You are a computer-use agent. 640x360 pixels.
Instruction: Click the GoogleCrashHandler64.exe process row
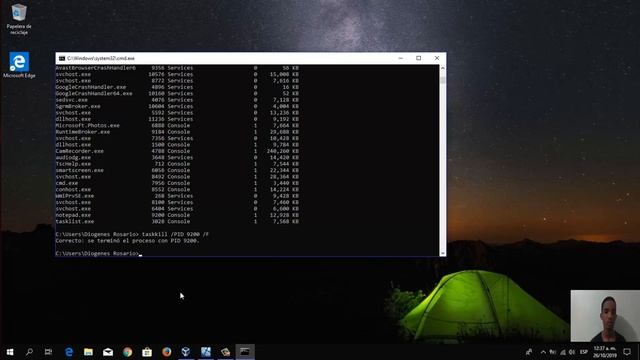pyautogui.click(x=177, y=93)
